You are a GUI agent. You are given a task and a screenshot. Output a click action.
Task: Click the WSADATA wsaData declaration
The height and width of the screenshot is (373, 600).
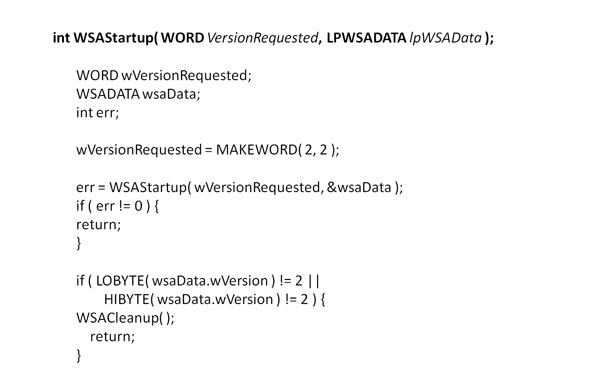point(138,94)
